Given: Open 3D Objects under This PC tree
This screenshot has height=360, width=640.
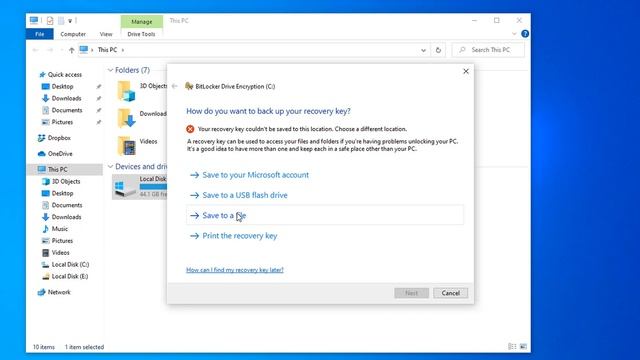Looking at the screenshot, I should point(66,181).
